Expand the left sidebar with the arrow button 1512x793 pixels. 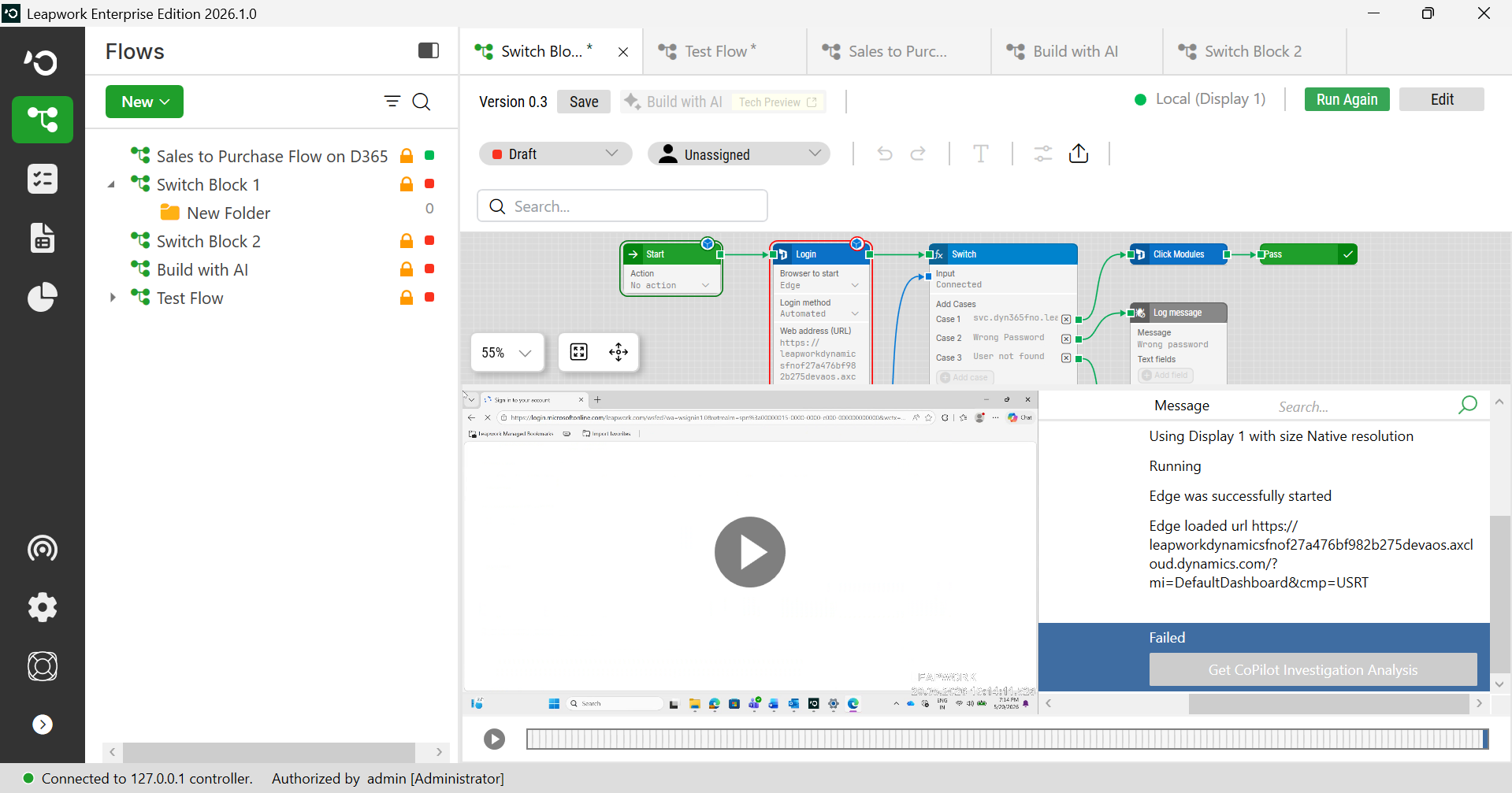click(43, 724)
